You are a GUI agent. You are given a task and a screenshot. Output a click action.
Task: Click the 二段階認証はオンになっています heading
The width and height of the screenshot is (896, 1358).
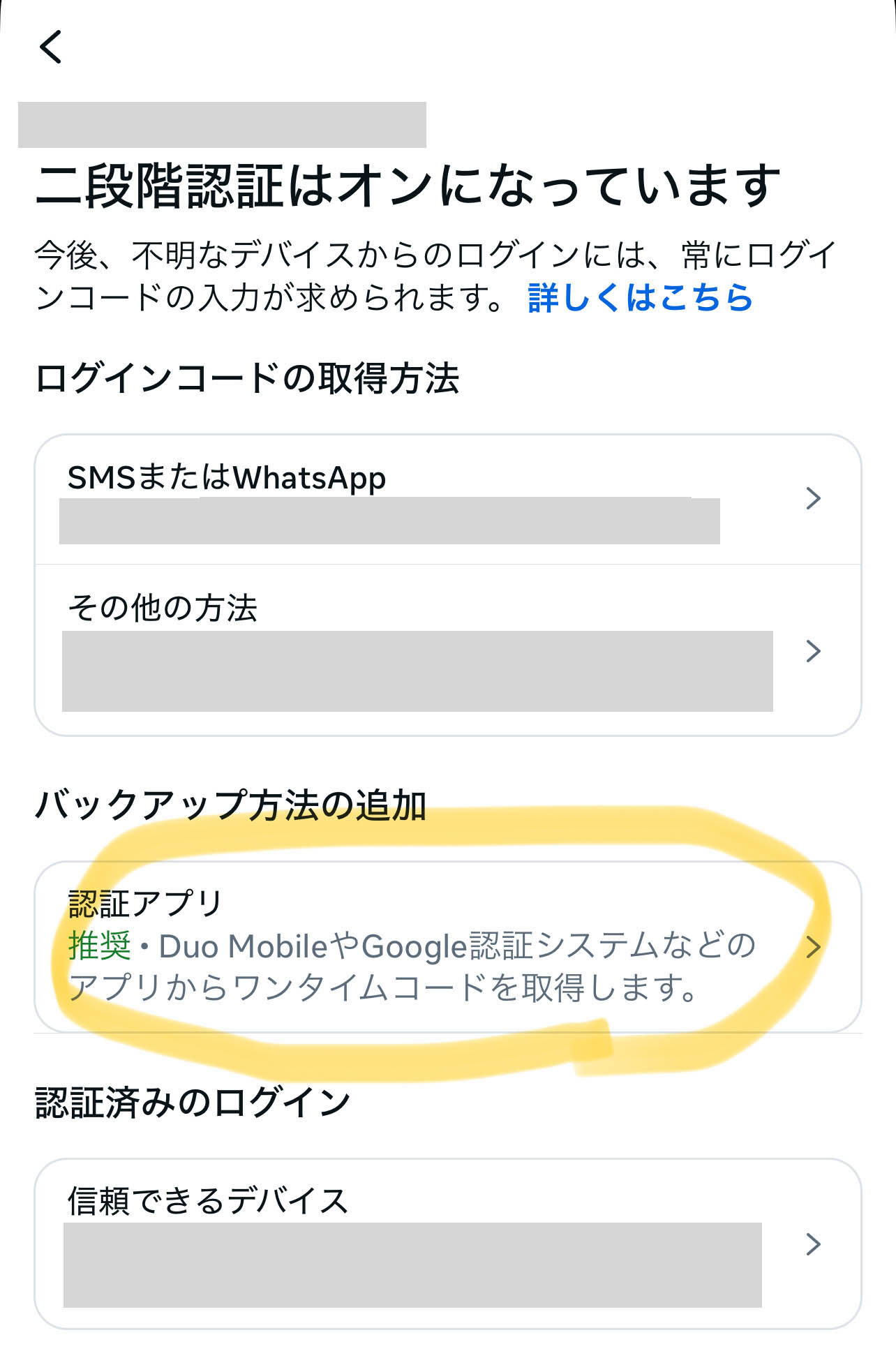408,186
